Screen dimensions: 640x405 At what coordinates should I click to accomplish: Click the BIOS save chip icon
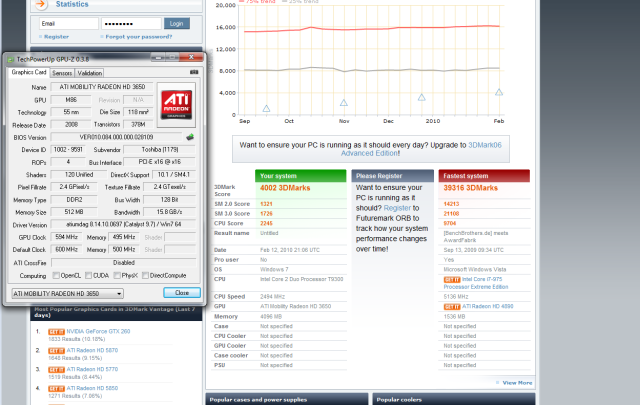[190, 137]
